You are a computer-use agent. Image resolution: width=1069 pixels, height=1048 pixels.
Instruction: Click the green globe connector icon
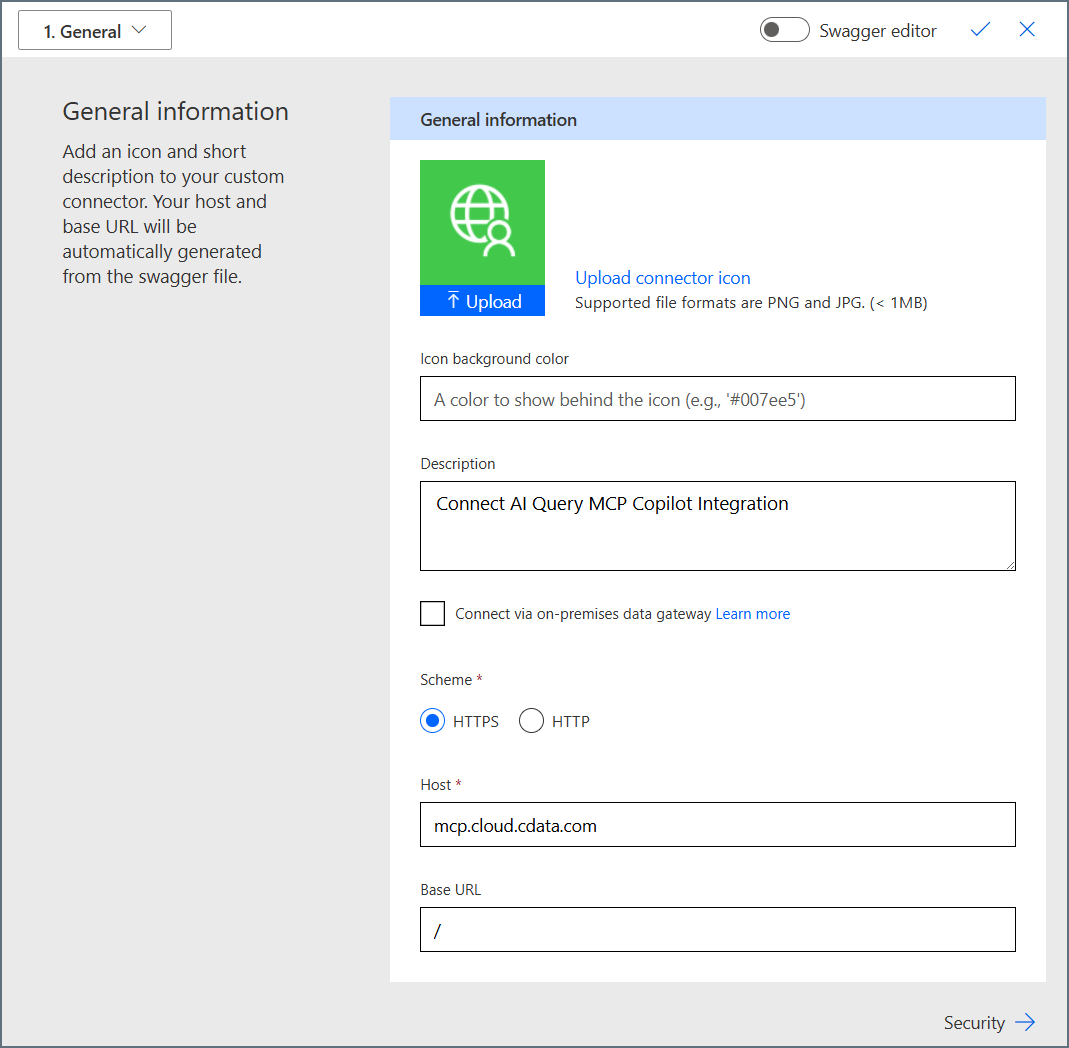point(482,222)
